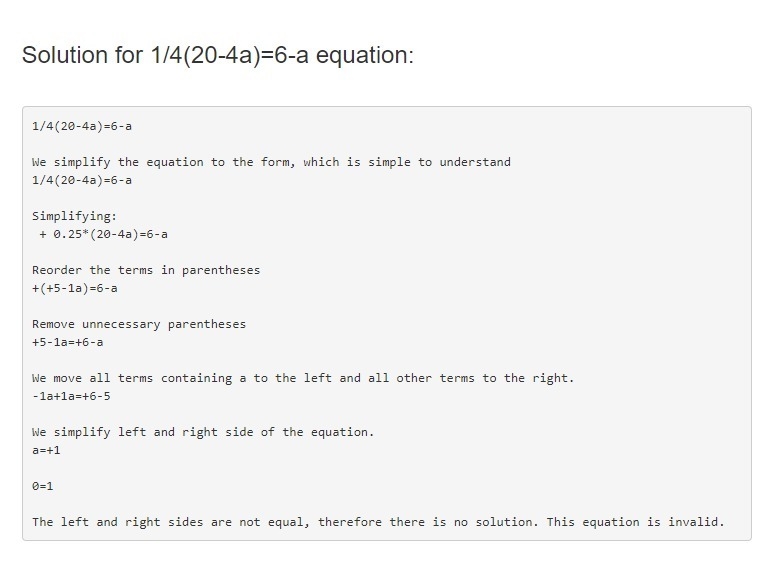Click the 'We simplify the equation to the form' sentence
The height and width of the screenshot is (583, 761).
[x=271, y=162]
